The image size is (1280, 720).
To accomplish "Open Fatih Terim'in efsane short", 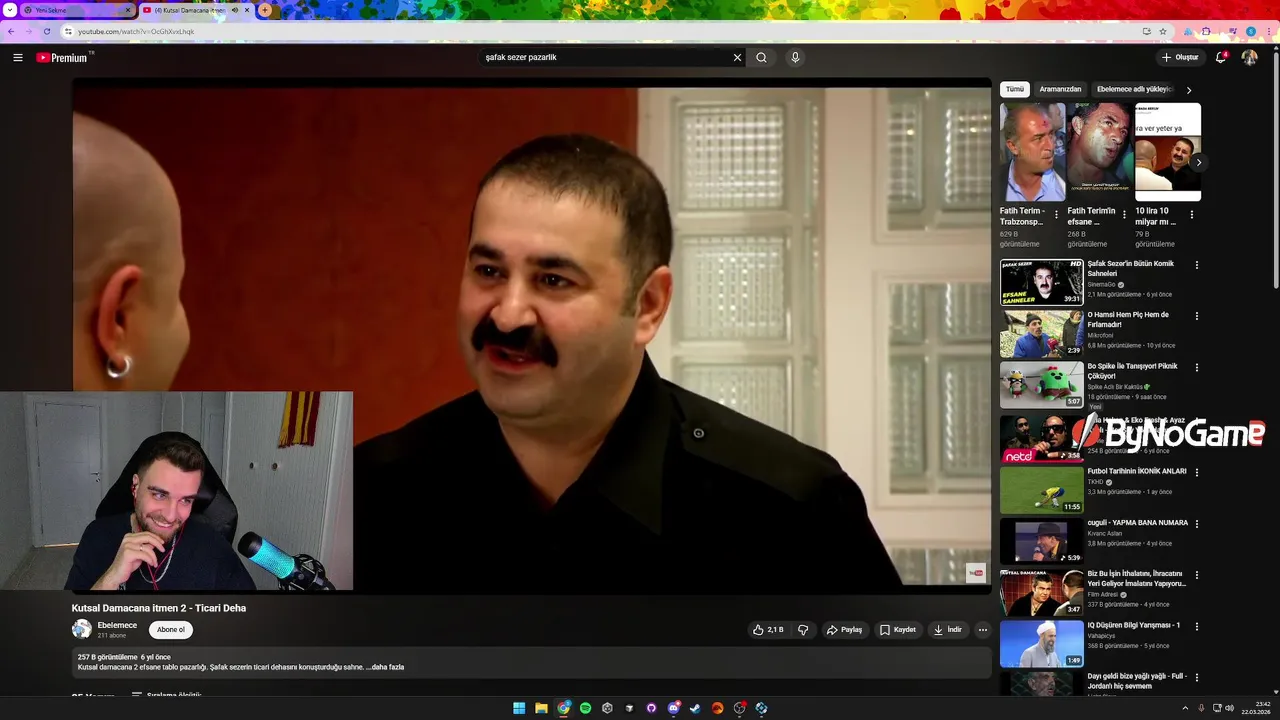I will [1100, 152].
